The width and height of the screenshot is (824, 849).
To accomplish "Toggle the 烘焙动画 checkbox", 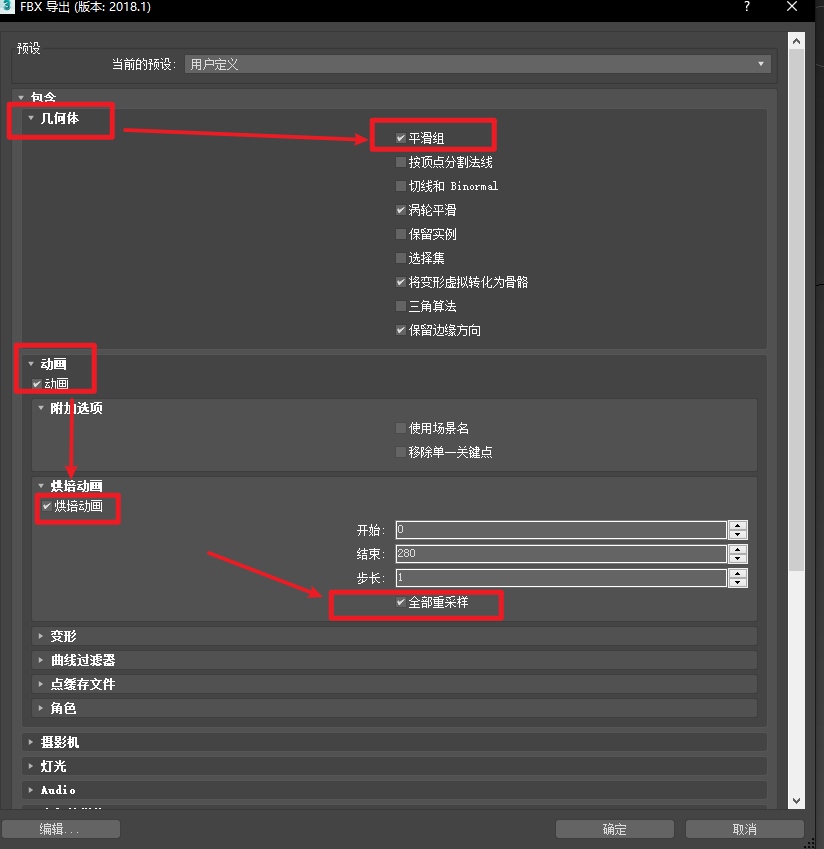I will 47,506.
